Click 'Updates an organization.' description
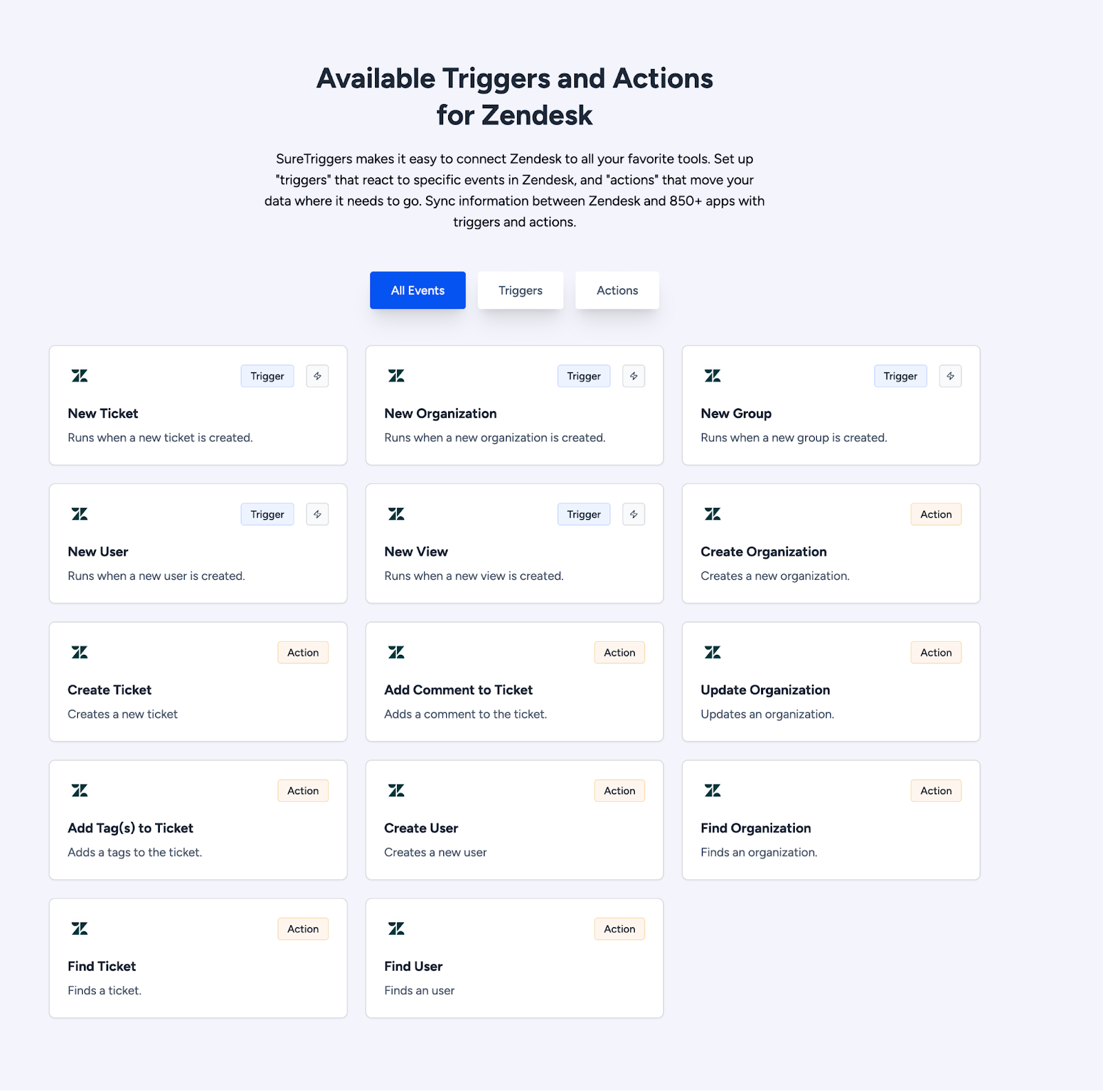The width and height of the screenshot is (1103, 1092). click(767, 714)
